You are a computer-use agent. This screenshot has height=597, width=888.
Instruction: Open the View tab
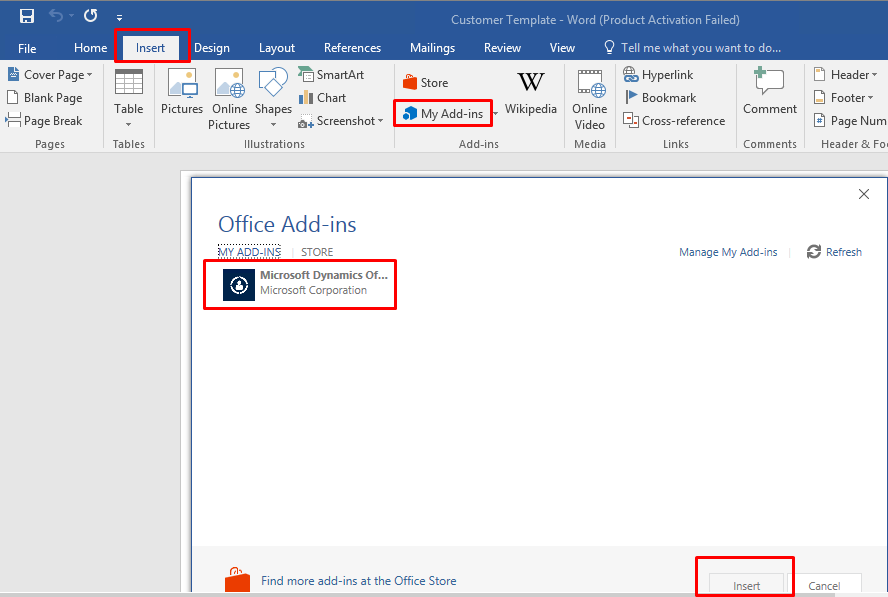[562, 48]
